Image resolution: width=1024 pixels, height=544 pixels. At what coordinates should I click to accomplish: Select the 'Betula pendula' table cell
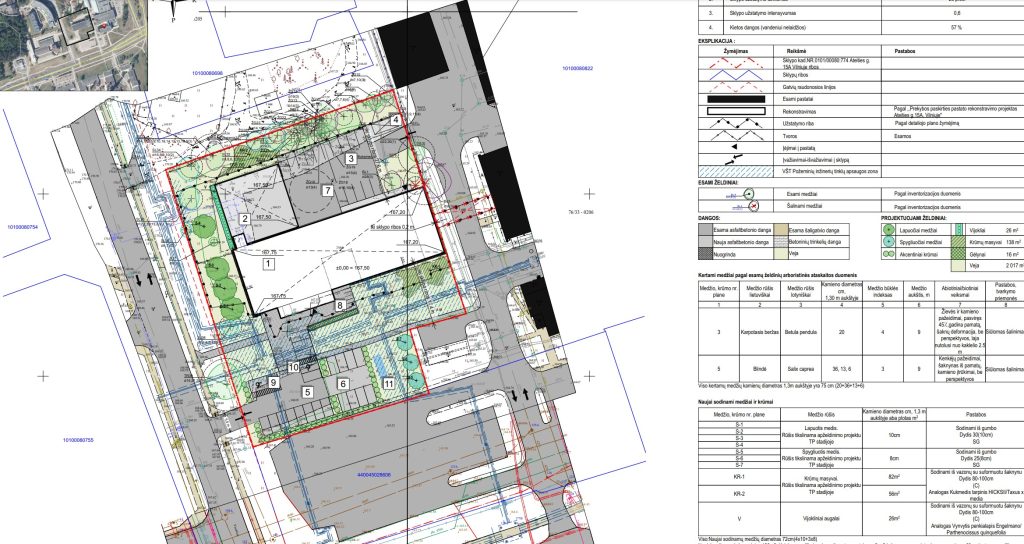pyautogui.click(x=800, y=332)
